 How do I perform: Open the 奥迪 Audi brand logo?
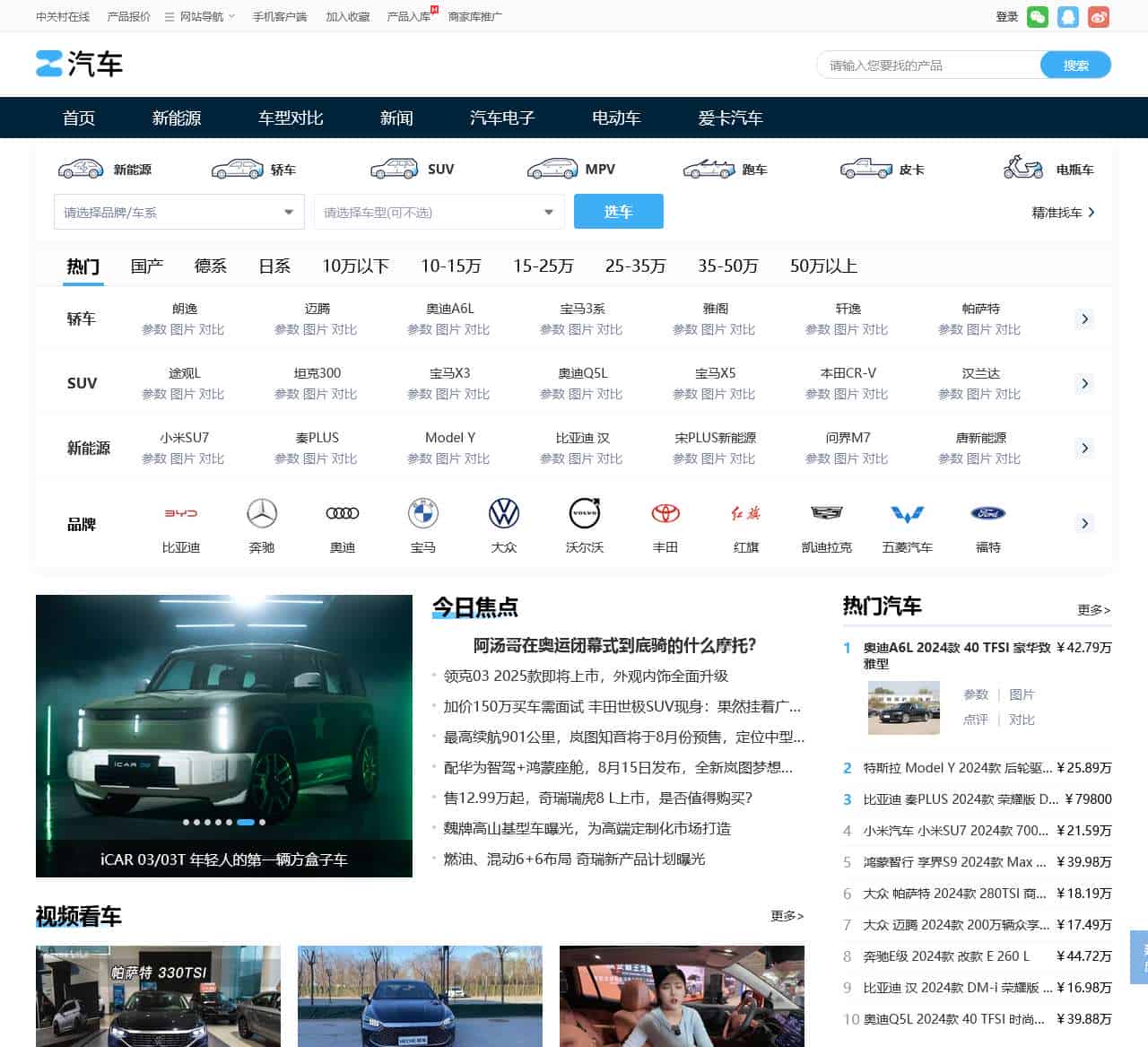(x=343, y=513)
